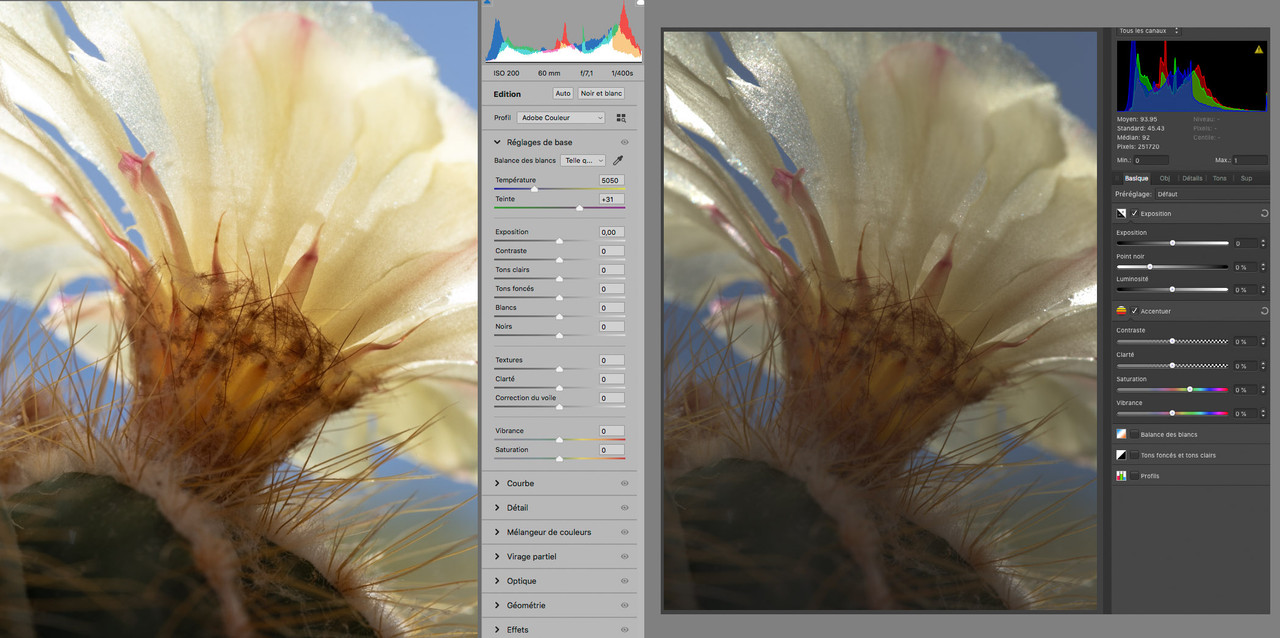Expand the Détail panel
The image size is (1280, 638).
tap(498, 508)
